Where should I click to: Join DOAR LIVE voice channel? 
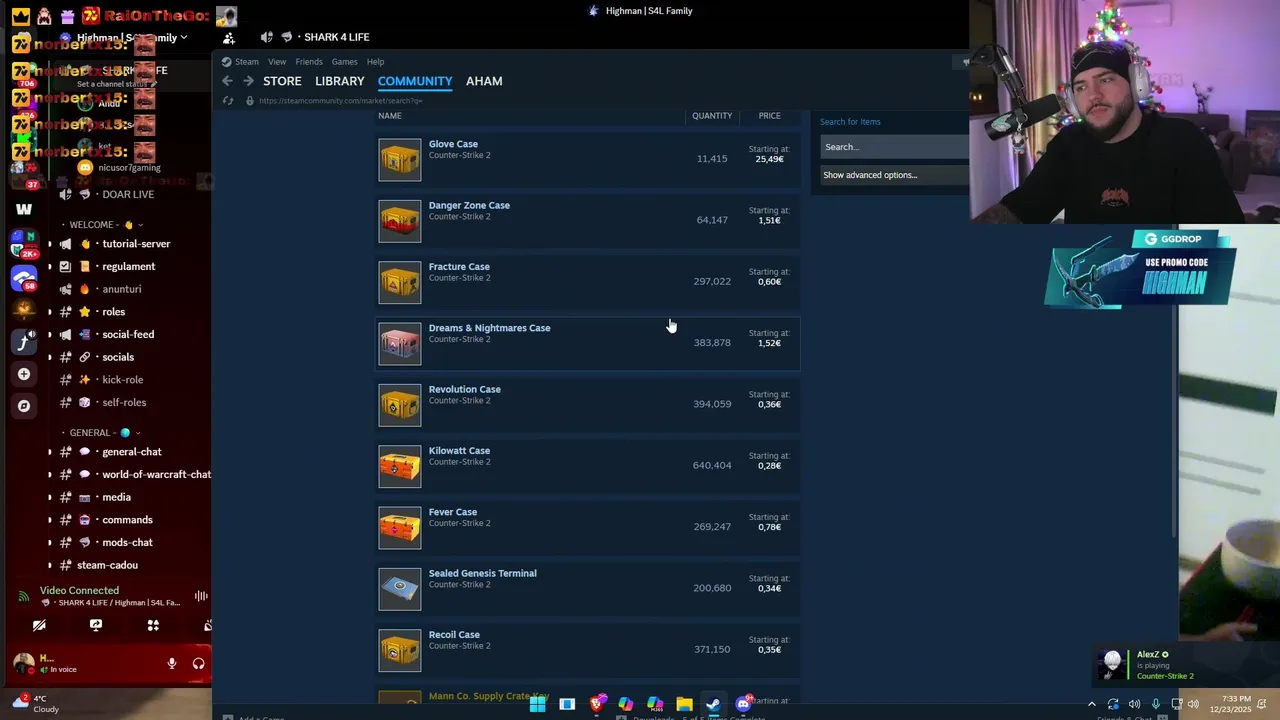(128, 194)
